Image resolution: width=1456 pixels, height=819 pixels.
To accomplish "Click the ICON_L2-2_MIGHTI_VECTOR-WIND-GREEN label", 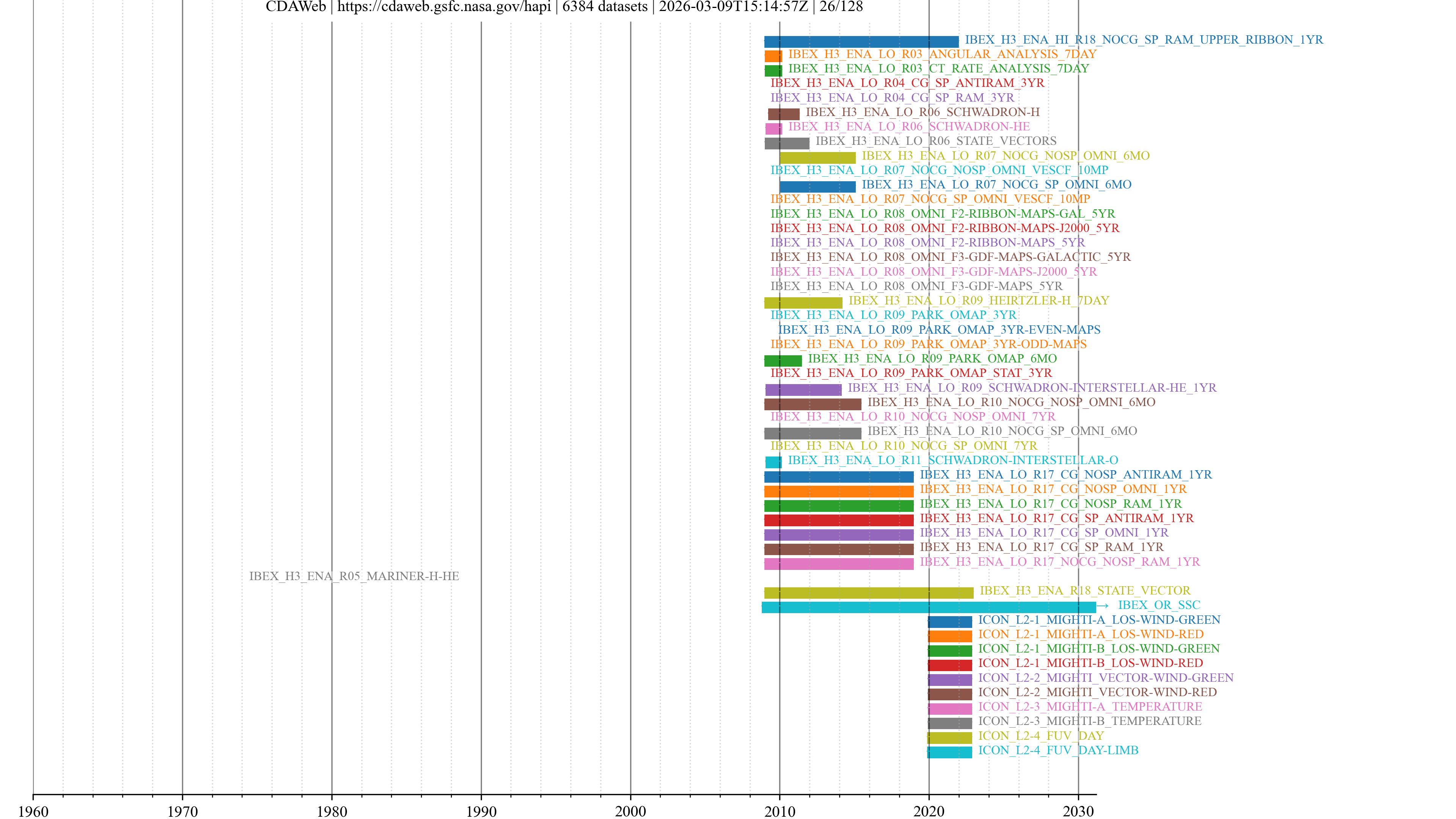I will click(x=1106, y=678).
